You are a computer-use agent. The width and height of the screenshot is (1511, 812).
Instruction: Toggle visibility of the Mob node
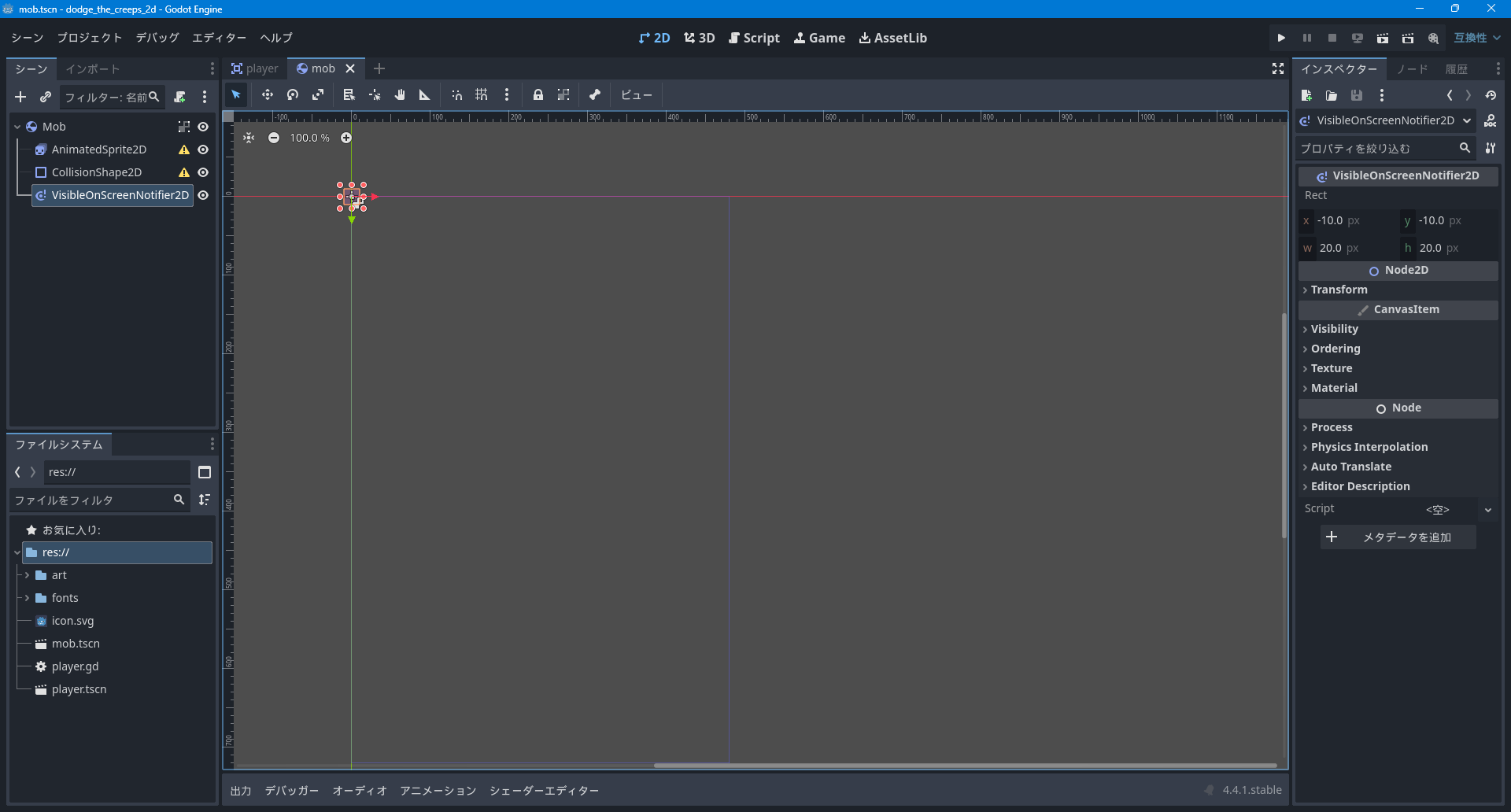click(203, 127)
